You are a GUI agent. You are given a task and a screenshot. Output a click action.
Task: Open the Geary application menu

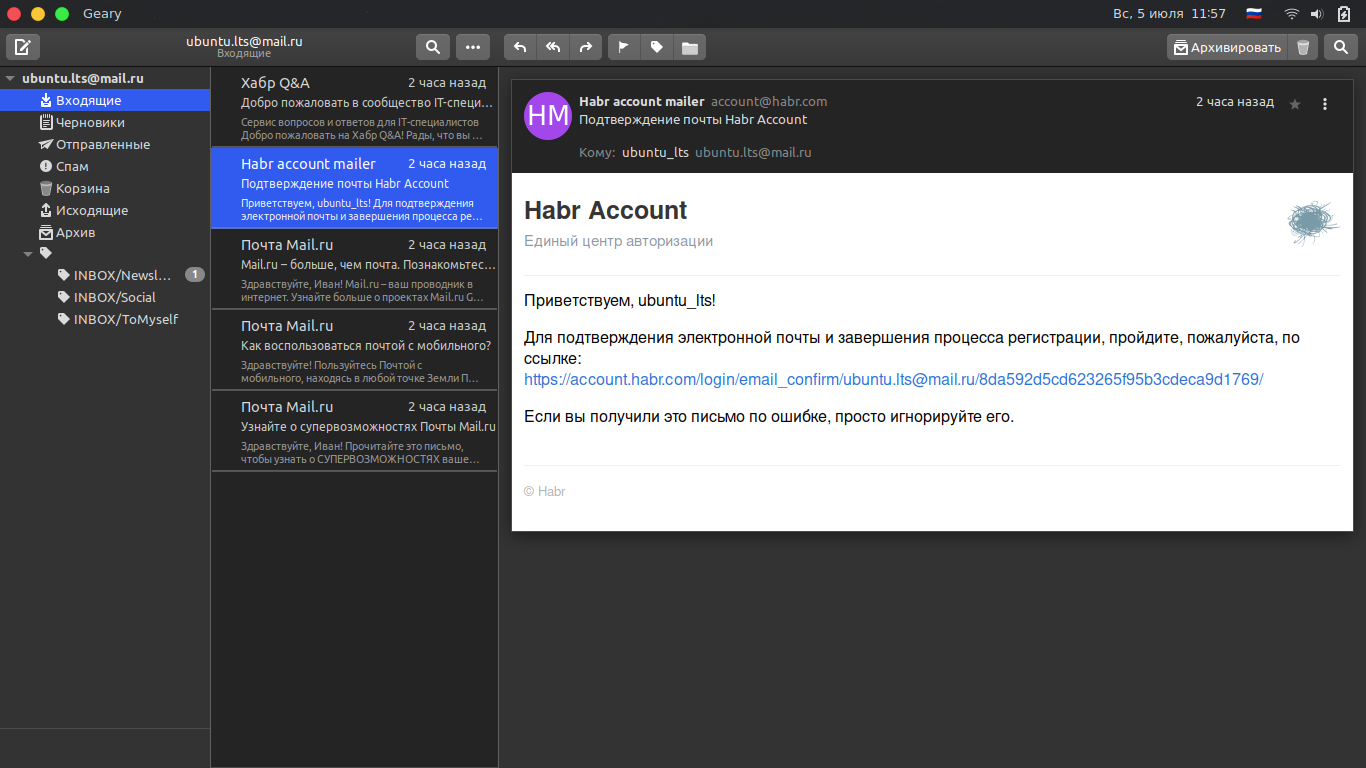click(102, 14)
